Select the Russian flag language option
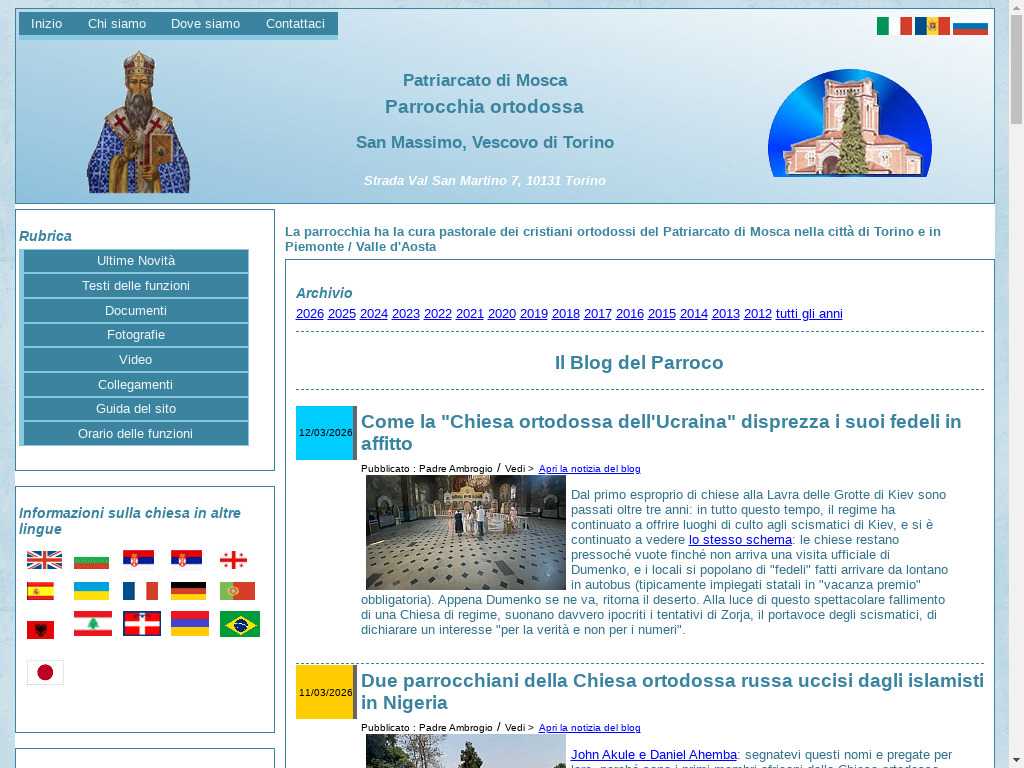The image size is (1024, 768). pyautogui.click(x=970, y=26)
